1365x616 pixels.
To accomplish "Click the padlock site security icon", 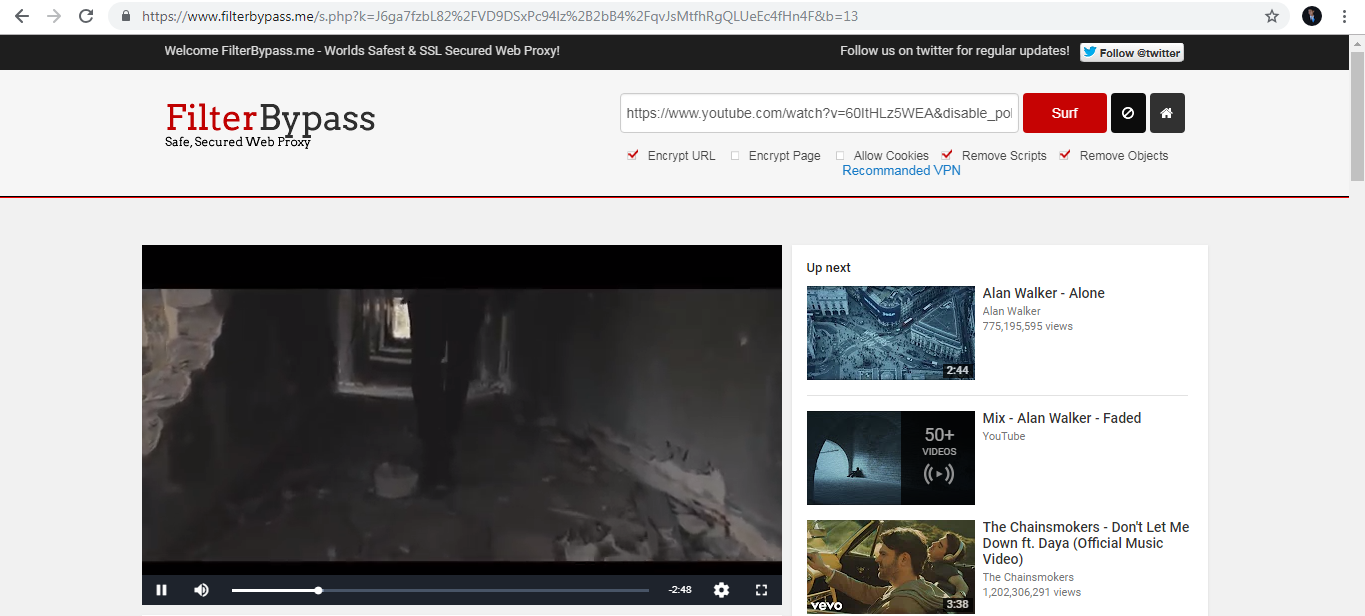I will click(125, 16).
